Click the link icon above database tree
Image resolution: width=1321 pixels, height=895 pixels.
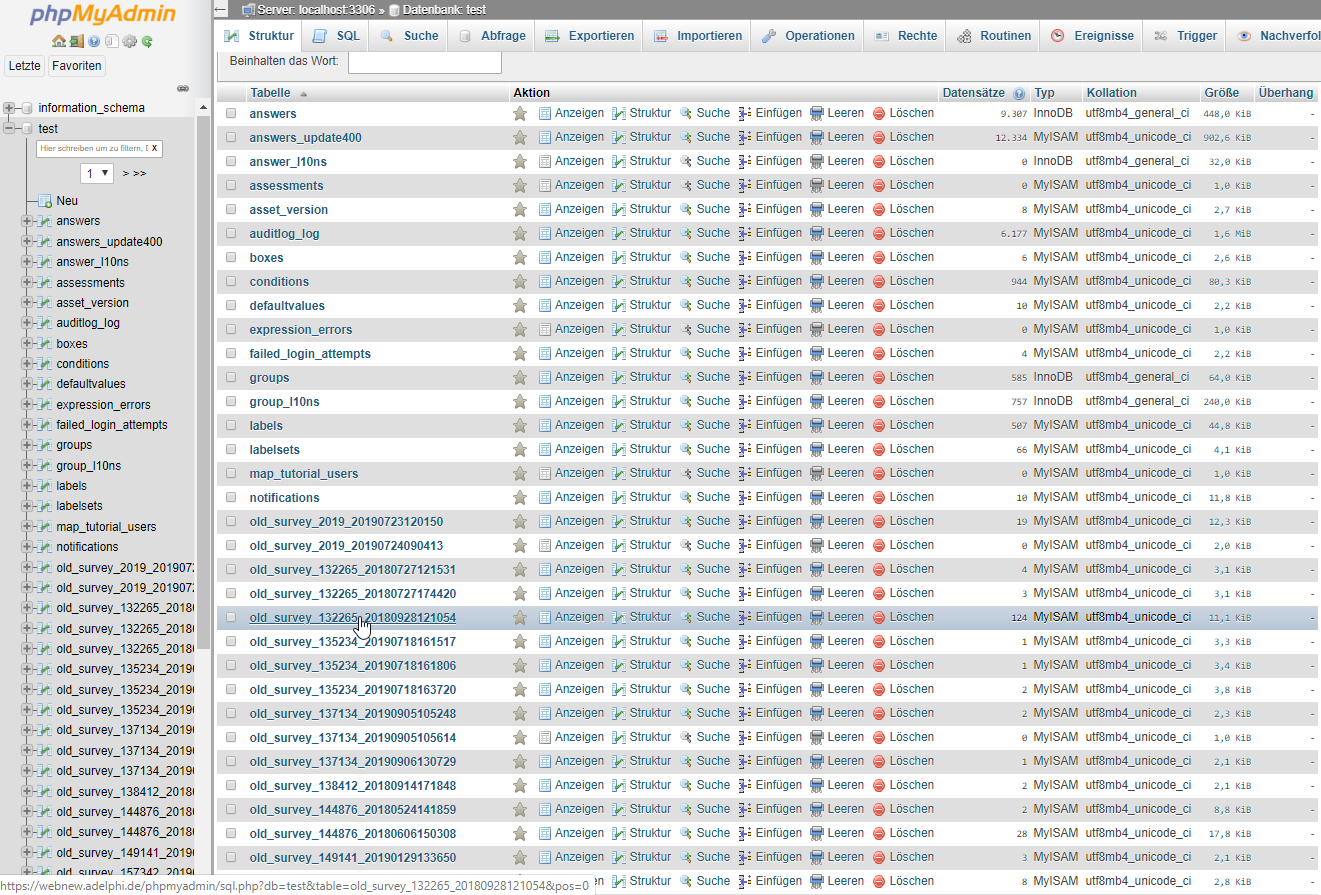click(183, 89)
